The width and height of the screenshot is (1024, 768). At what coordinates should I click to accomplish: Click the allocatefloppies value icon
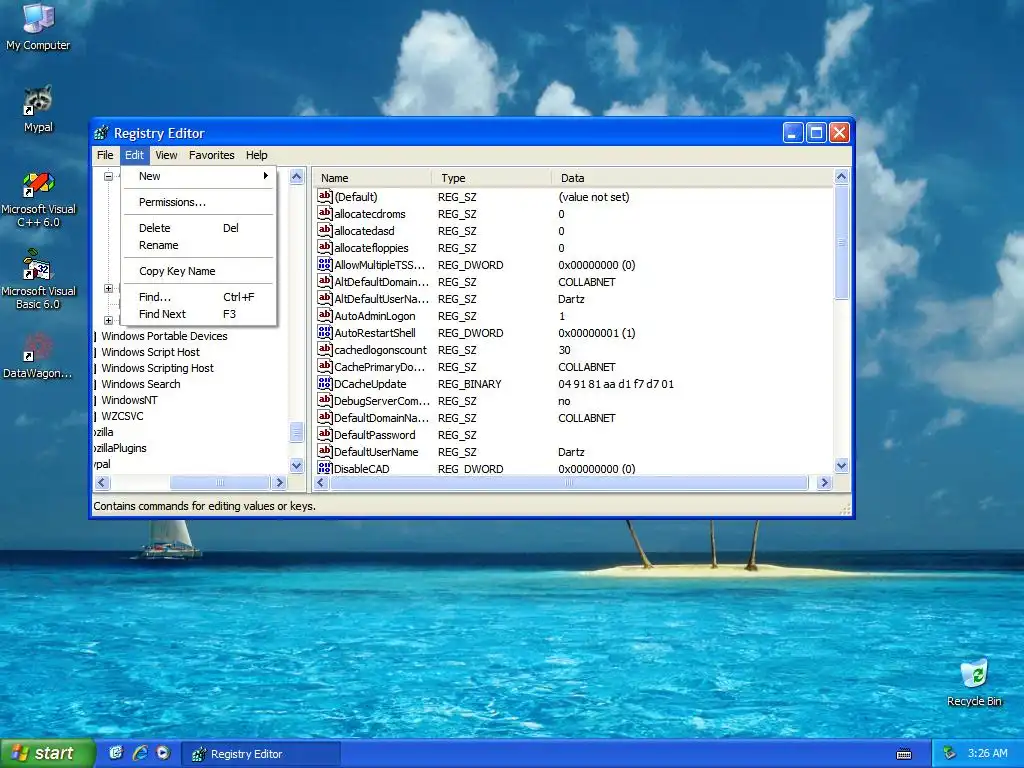coord(325,247)
